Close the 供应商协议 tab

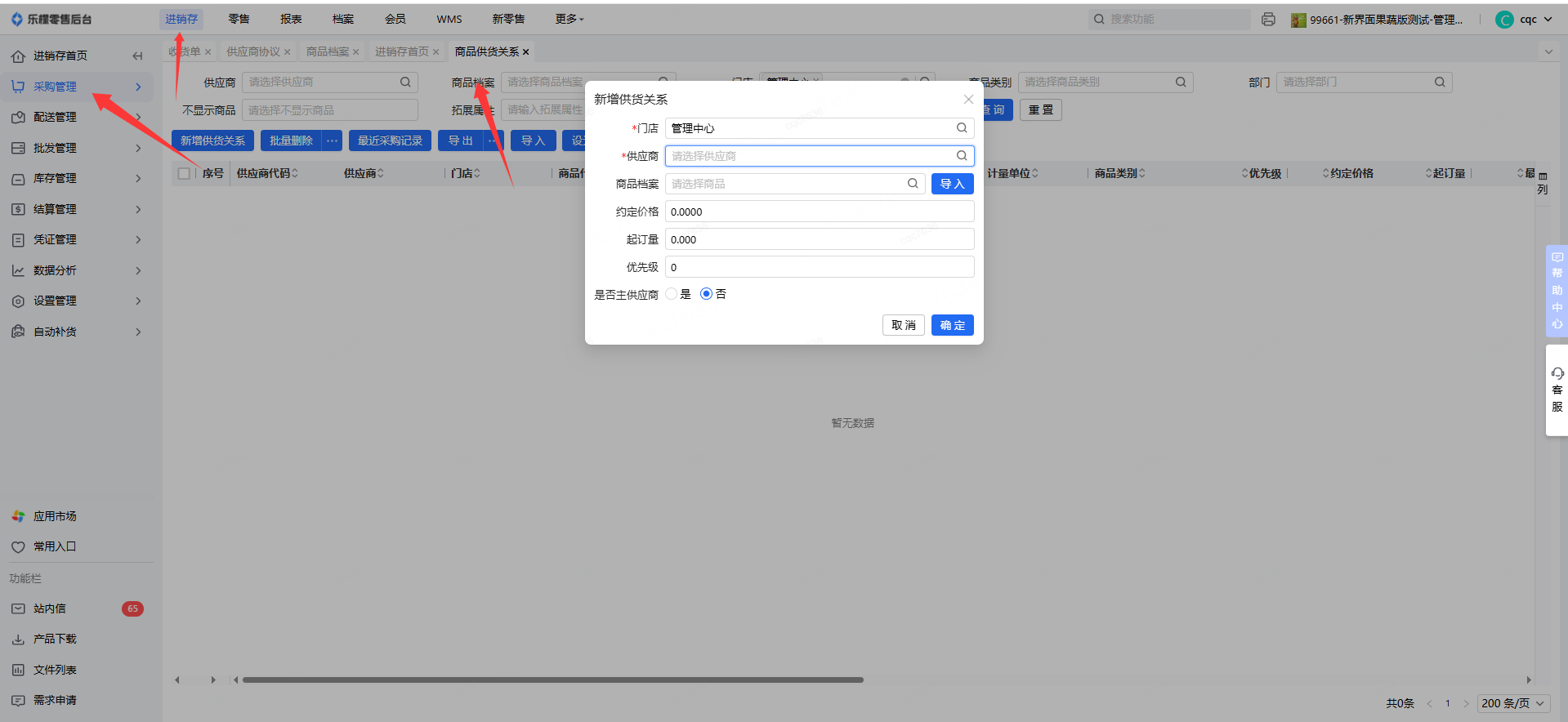tap(288, 52)
